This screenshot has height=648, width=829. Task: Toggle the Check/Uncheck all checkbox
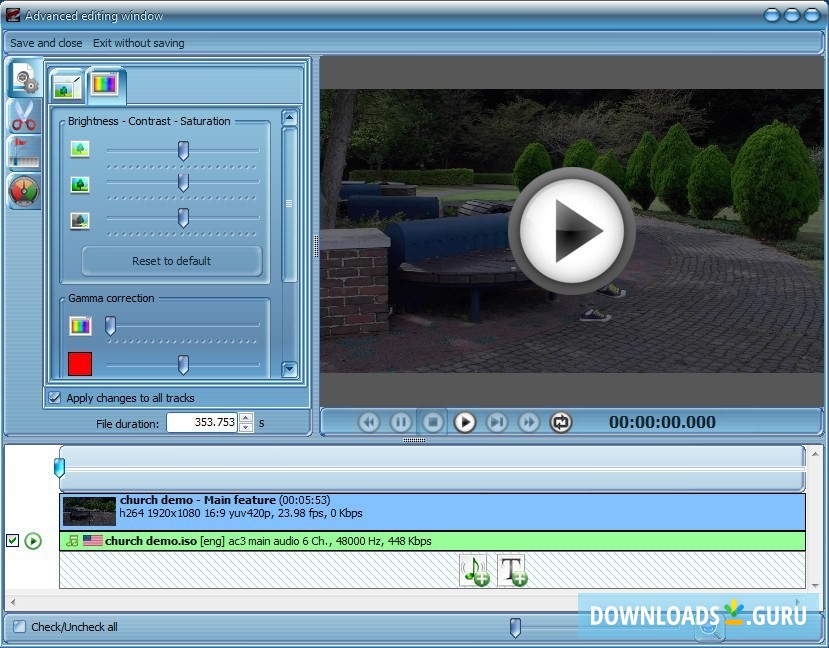(21, 627)
